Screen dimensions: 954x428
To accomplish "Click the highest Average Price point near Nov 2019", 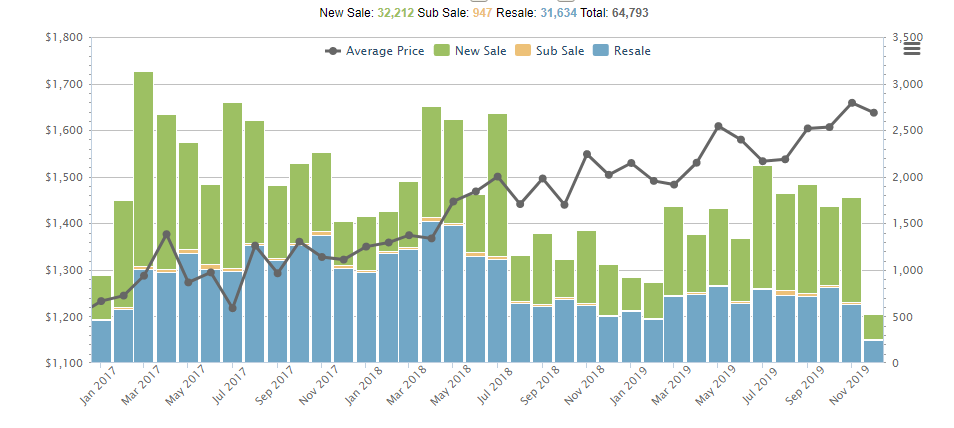I will click(851, 103).
